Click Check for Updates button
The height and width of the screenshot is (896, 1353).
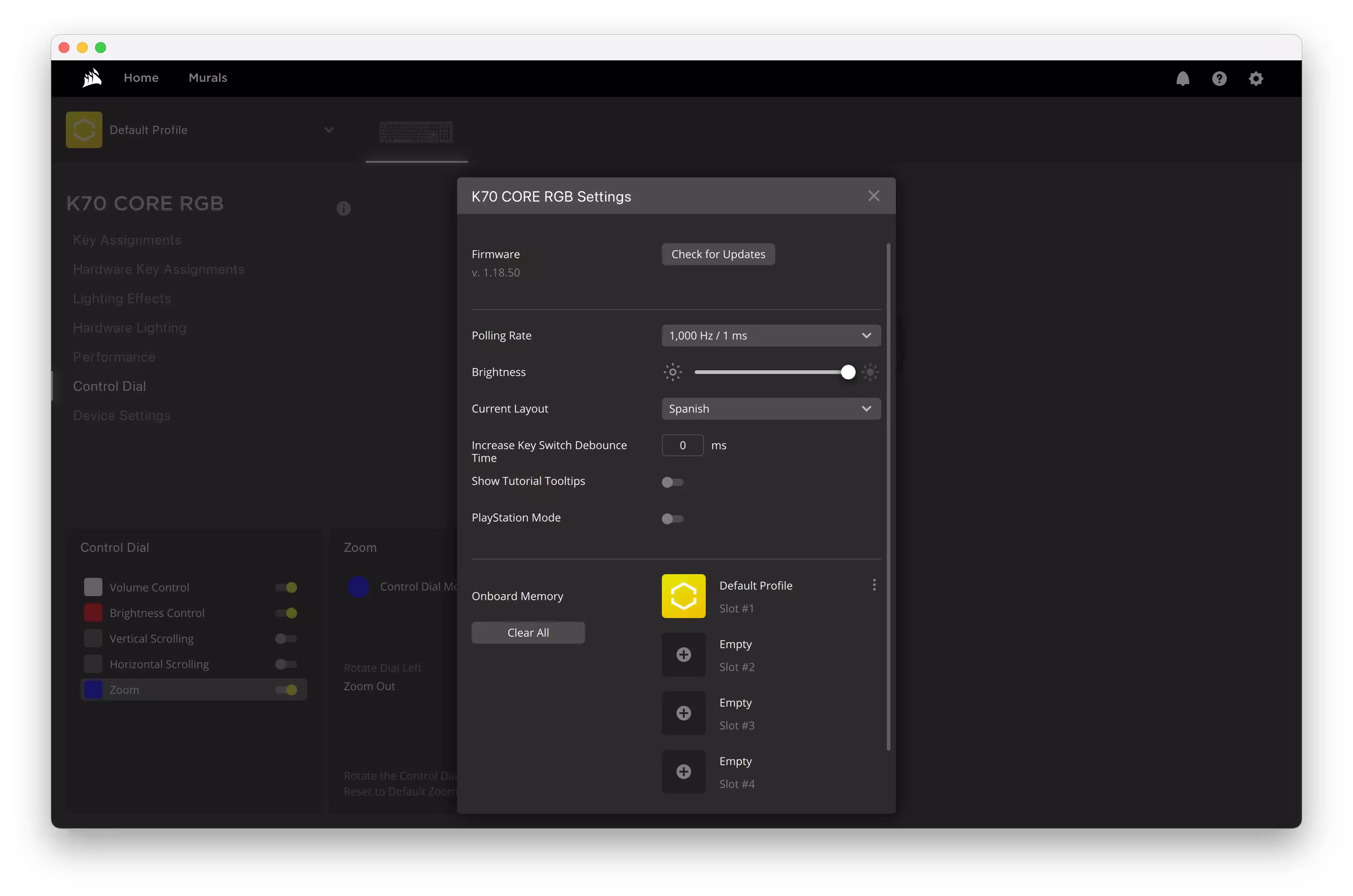718,254
